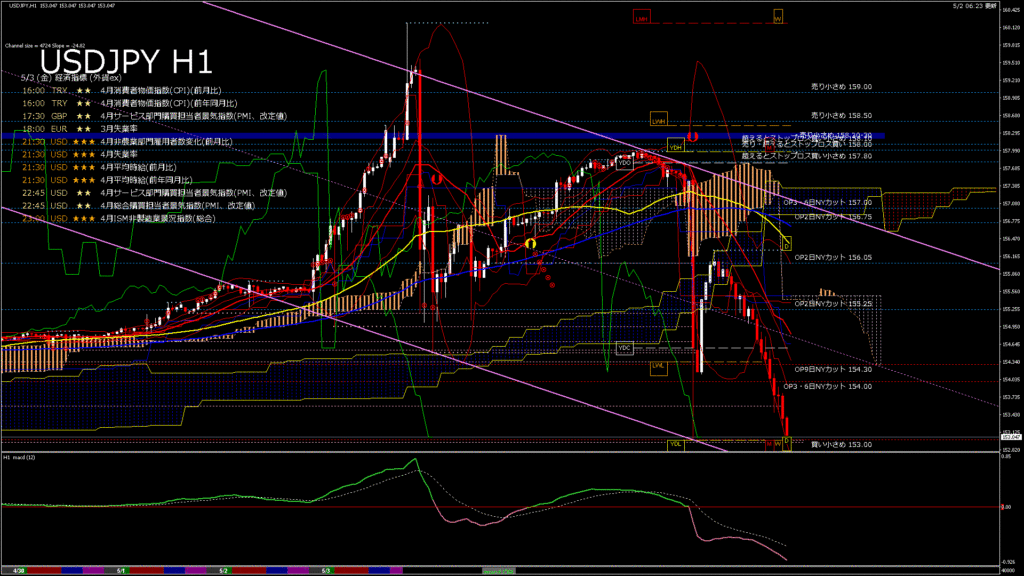The width and height of the screenshot is (1024, 576).
Task: Click the LWL level marker box
Action: coord(658,366)
